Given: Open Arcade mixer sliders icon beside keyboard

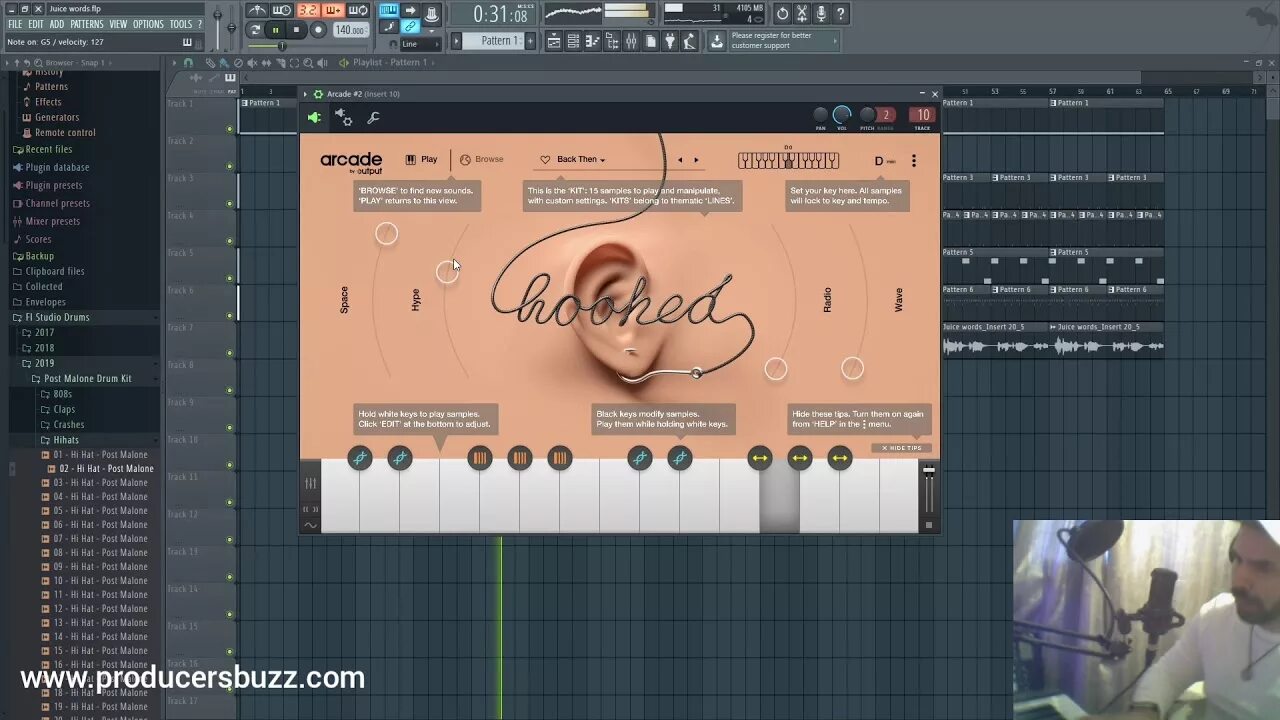Looking at the screenshot, I should [x=311, y=484].
